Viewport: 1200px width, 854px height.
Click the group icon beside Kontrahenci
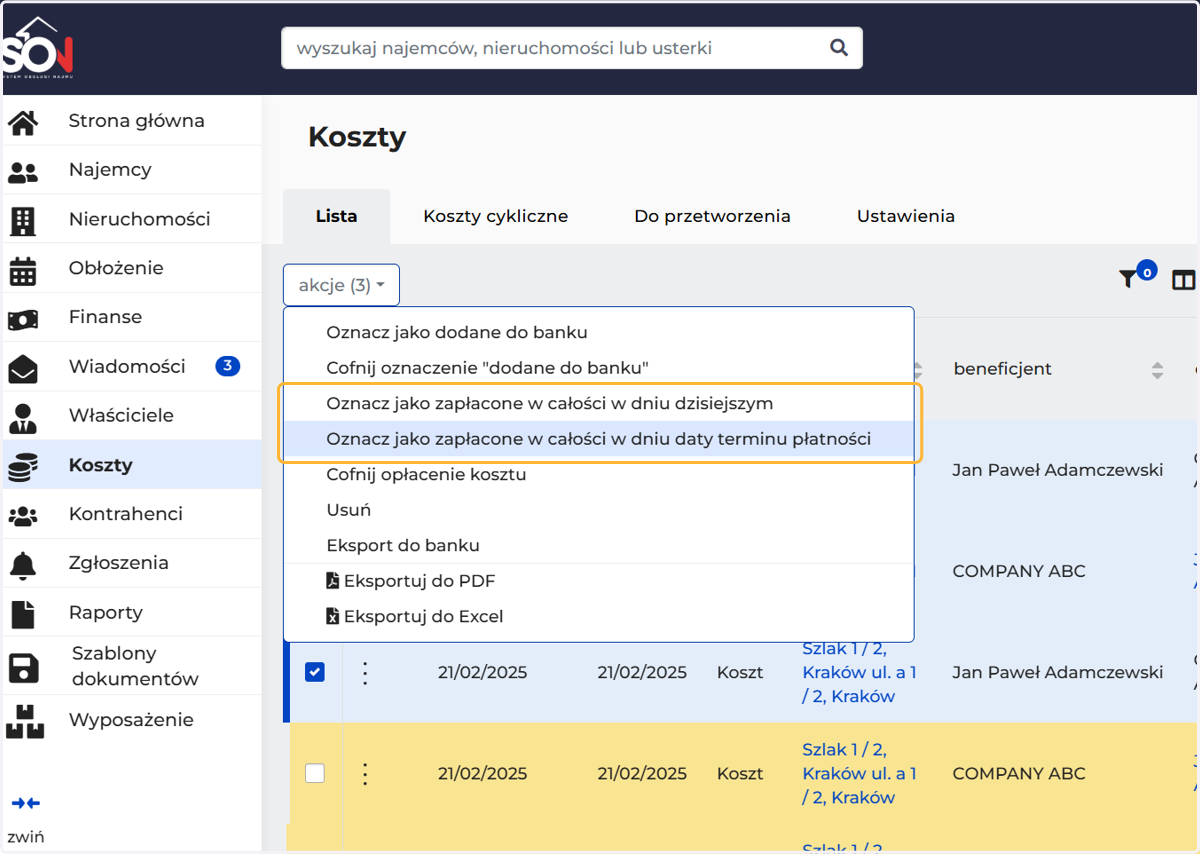[22, 515]
